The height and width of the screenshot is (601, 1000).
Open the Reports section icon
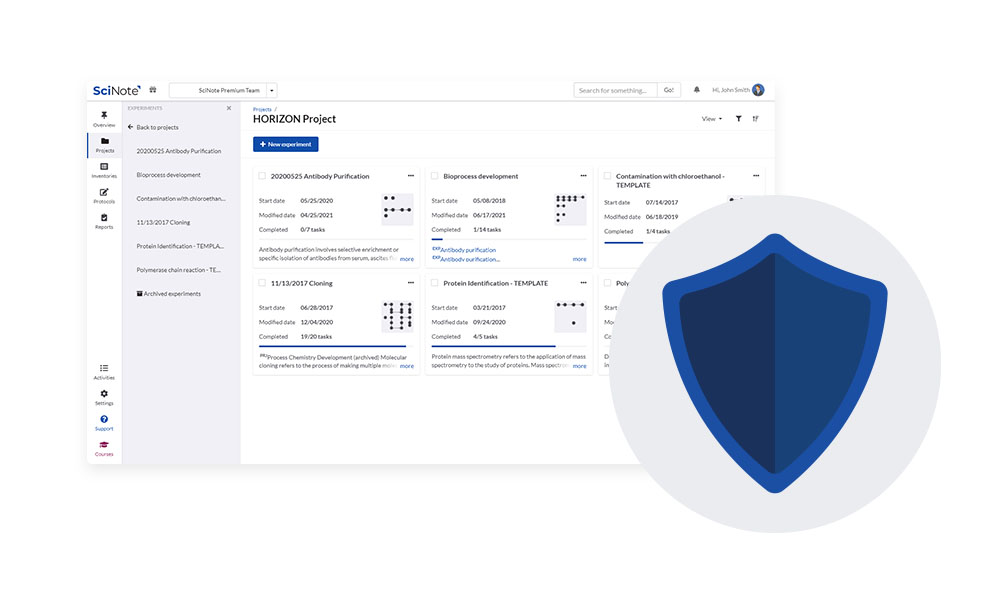(x=104, y=218)
